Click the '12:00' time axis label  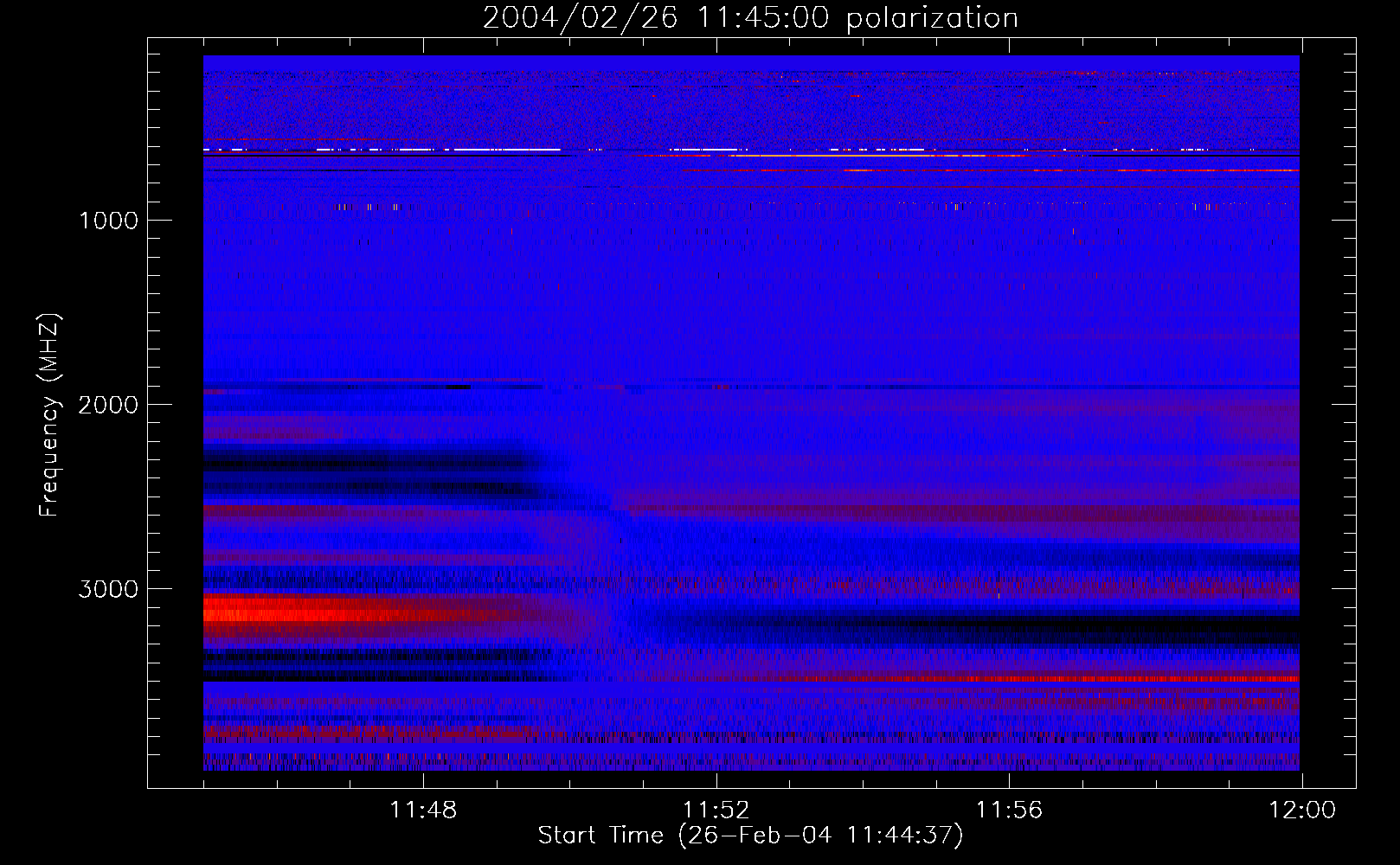click(x=1302, y=811)
